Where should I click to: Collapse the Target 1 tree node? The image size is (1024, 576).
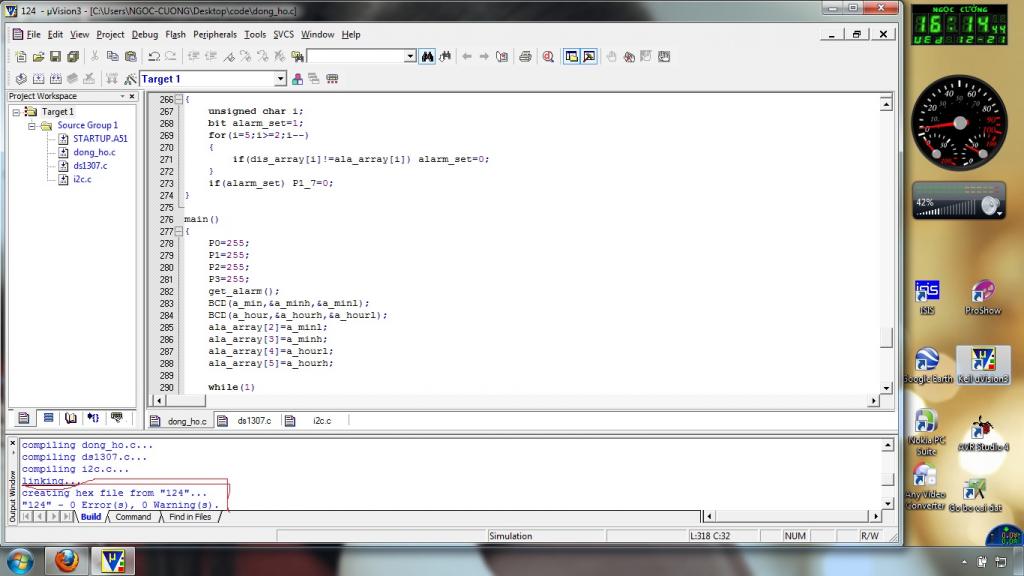16,112
